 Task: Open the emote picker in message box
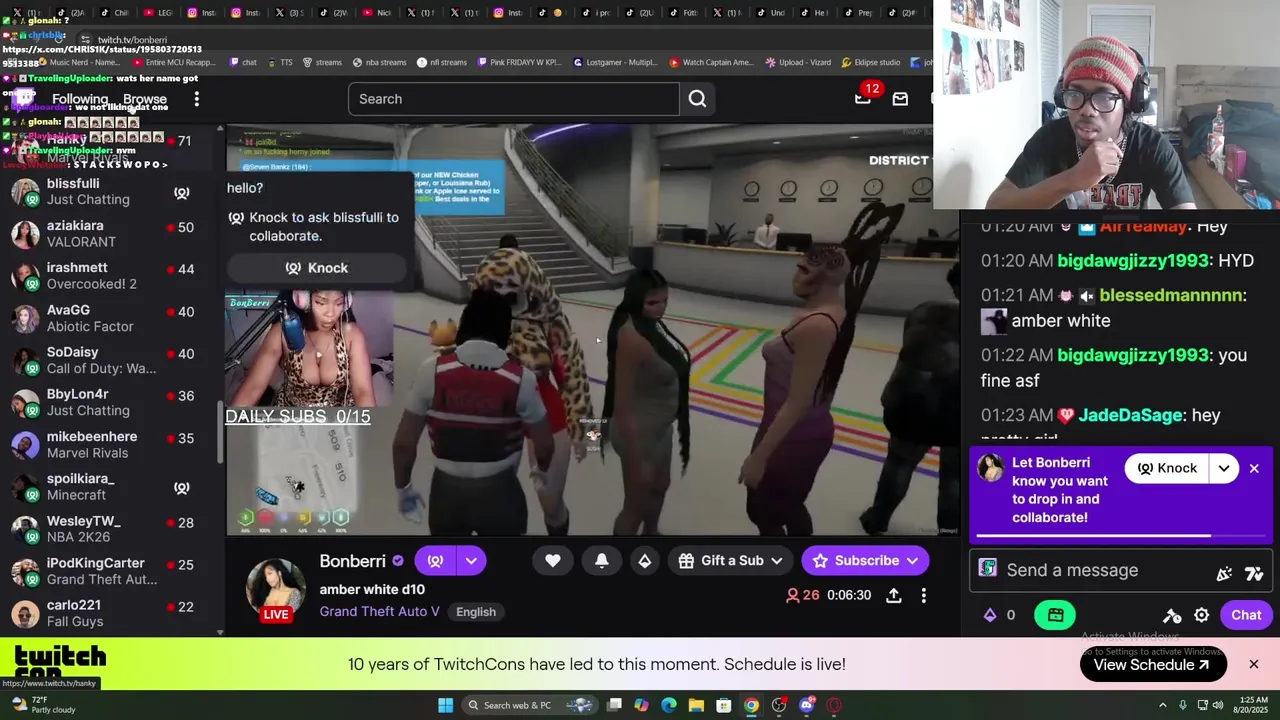(1254, 572)
